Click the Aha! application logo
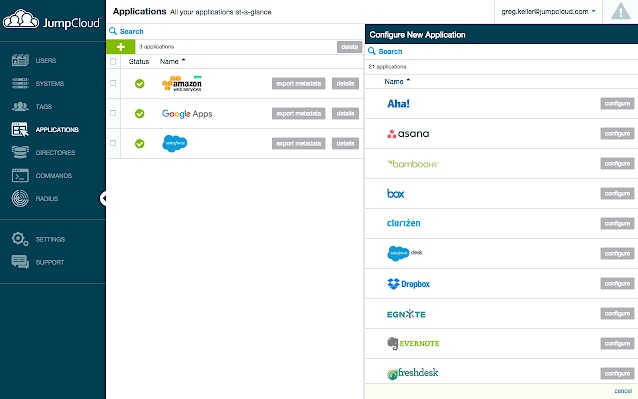Image resolution: width=638 pixels, height=399 pixels. [x=398, y=104]
